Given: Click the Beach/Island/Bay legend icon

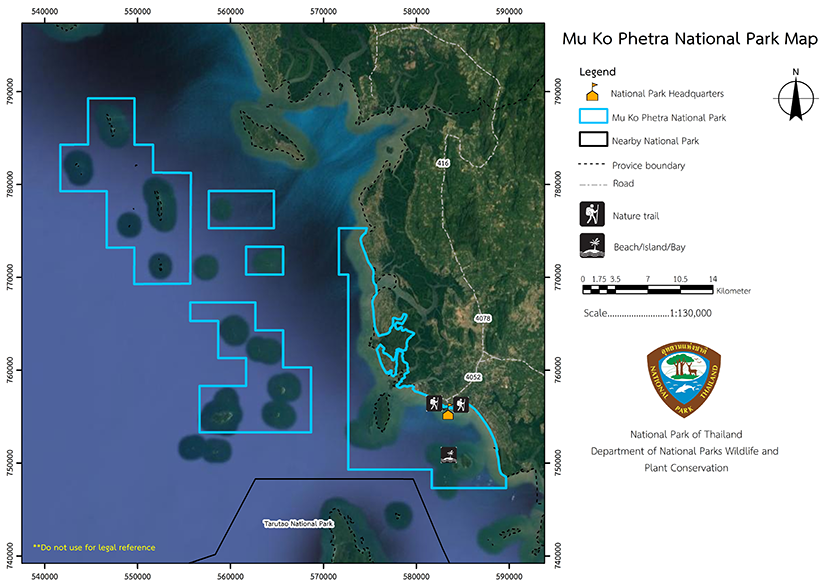Looking at the screenshot, I should pos(591,244).
